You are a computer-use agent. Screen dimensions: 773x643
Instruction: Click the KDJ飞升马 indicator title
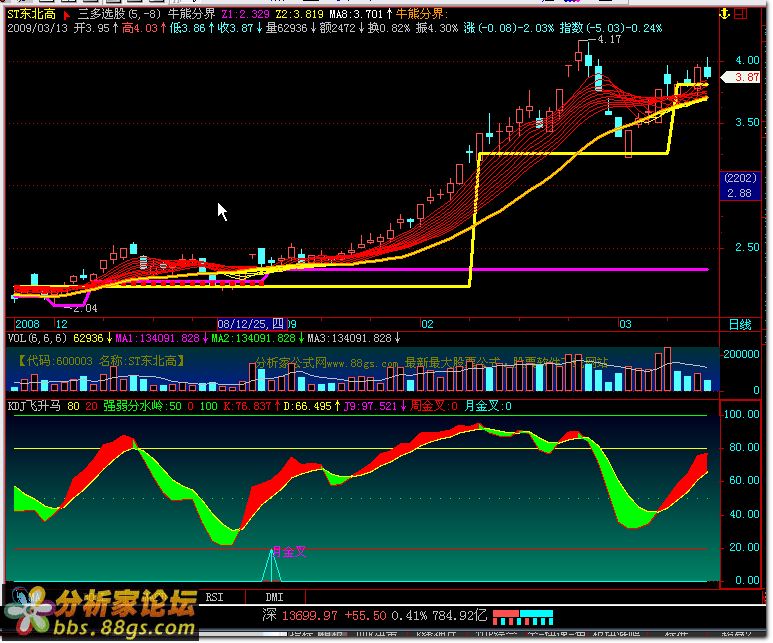coord(34,407)
